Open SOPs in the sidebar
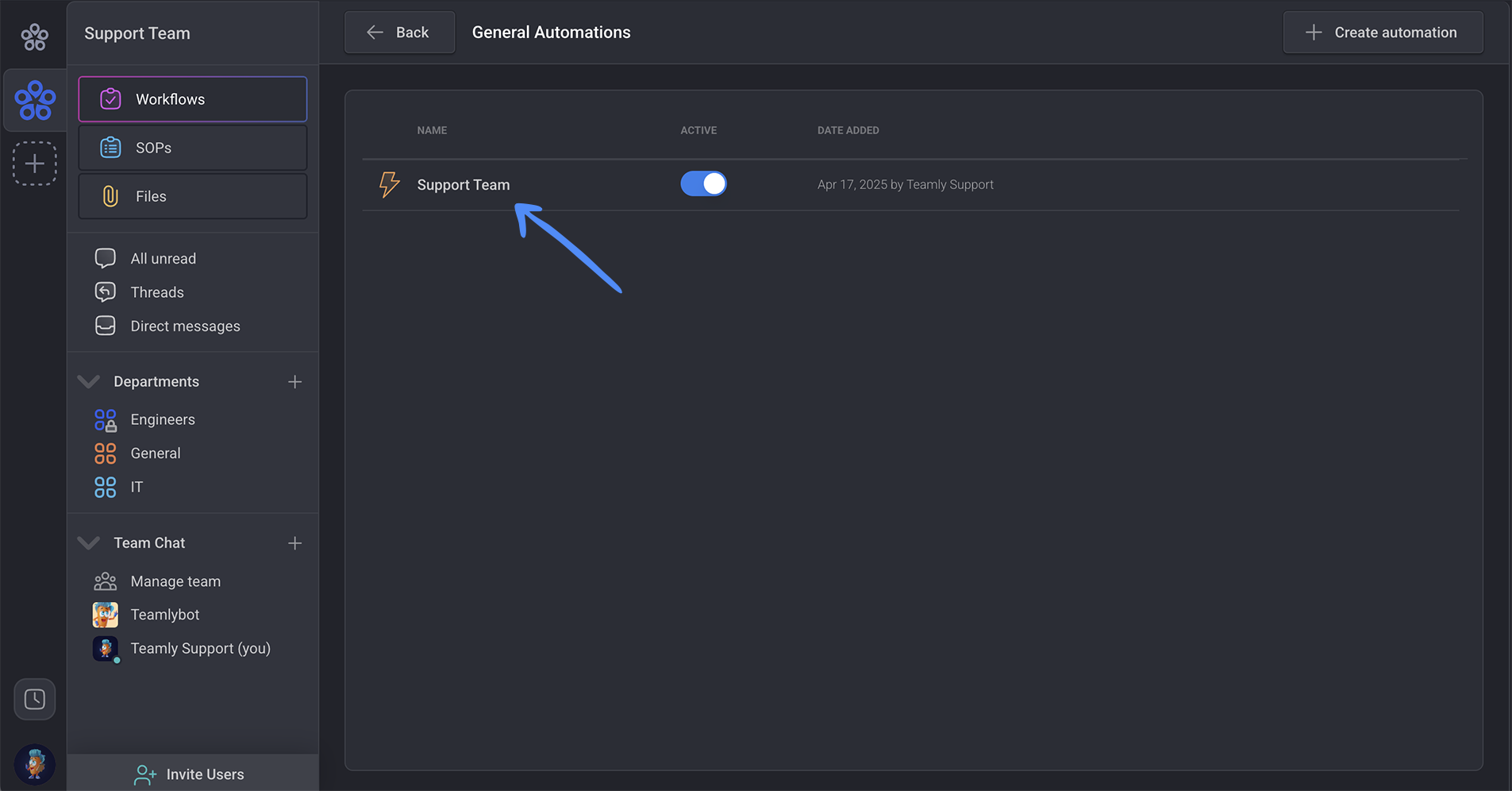 [192, 148]
